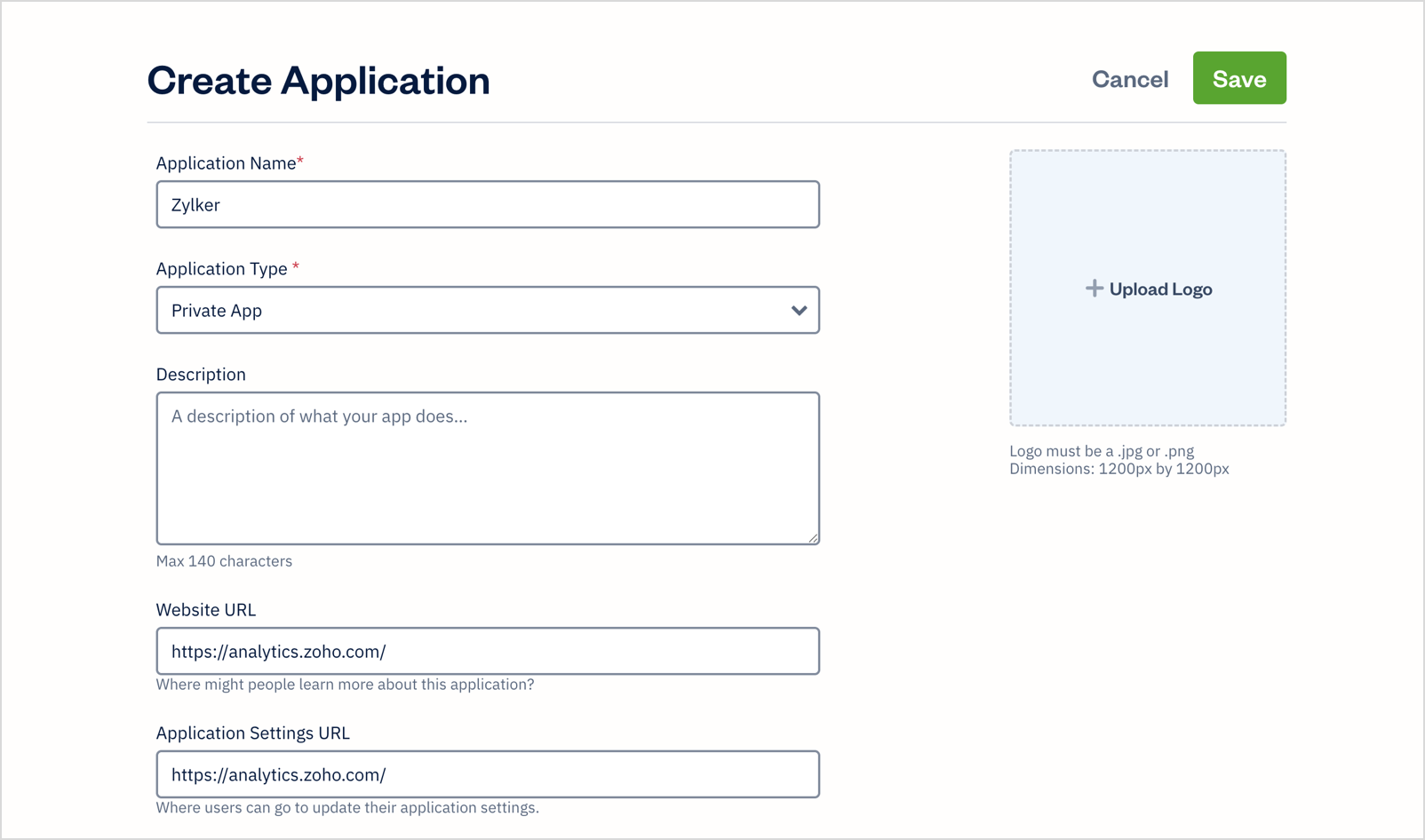Viewport: 1425px width, 840px height.
Task: Focus the Application Name field containing Zylker
Action: 487,205
